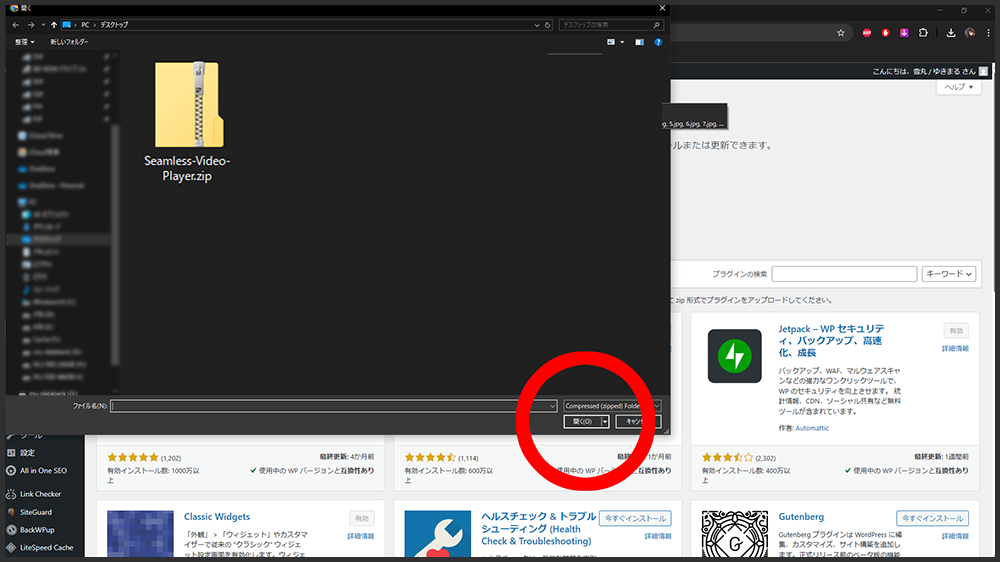The image size is (1000, 562).
Task: Open file dialog help icon
Action: click(658, 42)
